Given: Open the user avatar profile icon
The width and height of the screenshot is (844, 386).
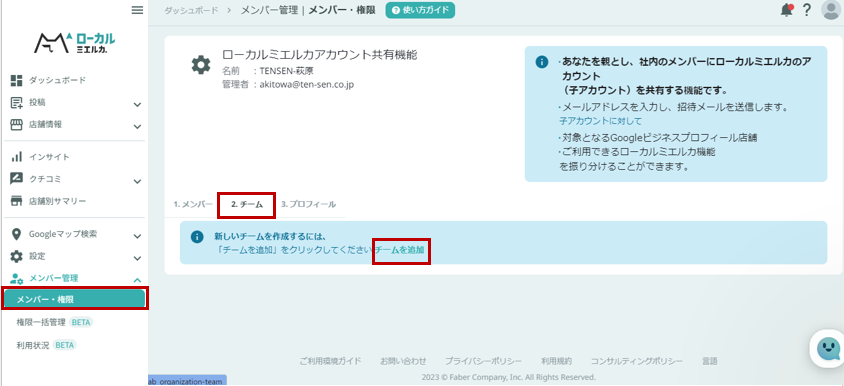Looking at the screenshot, I should tap(831, 10).
